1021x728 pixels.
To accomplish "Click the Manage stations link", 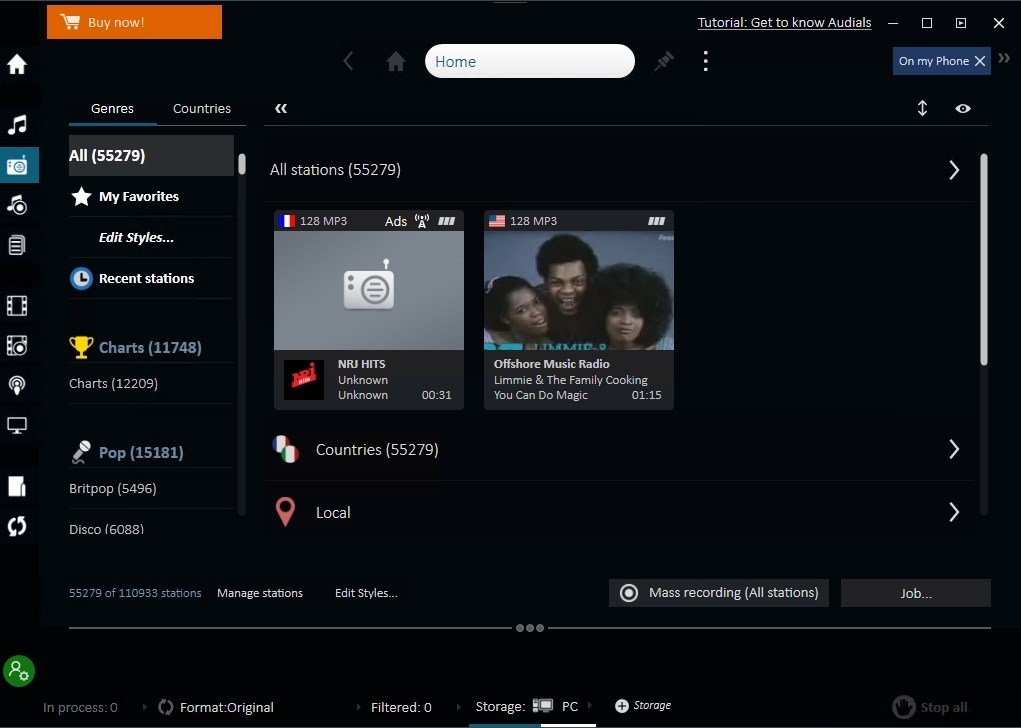I will click(260, 593).
